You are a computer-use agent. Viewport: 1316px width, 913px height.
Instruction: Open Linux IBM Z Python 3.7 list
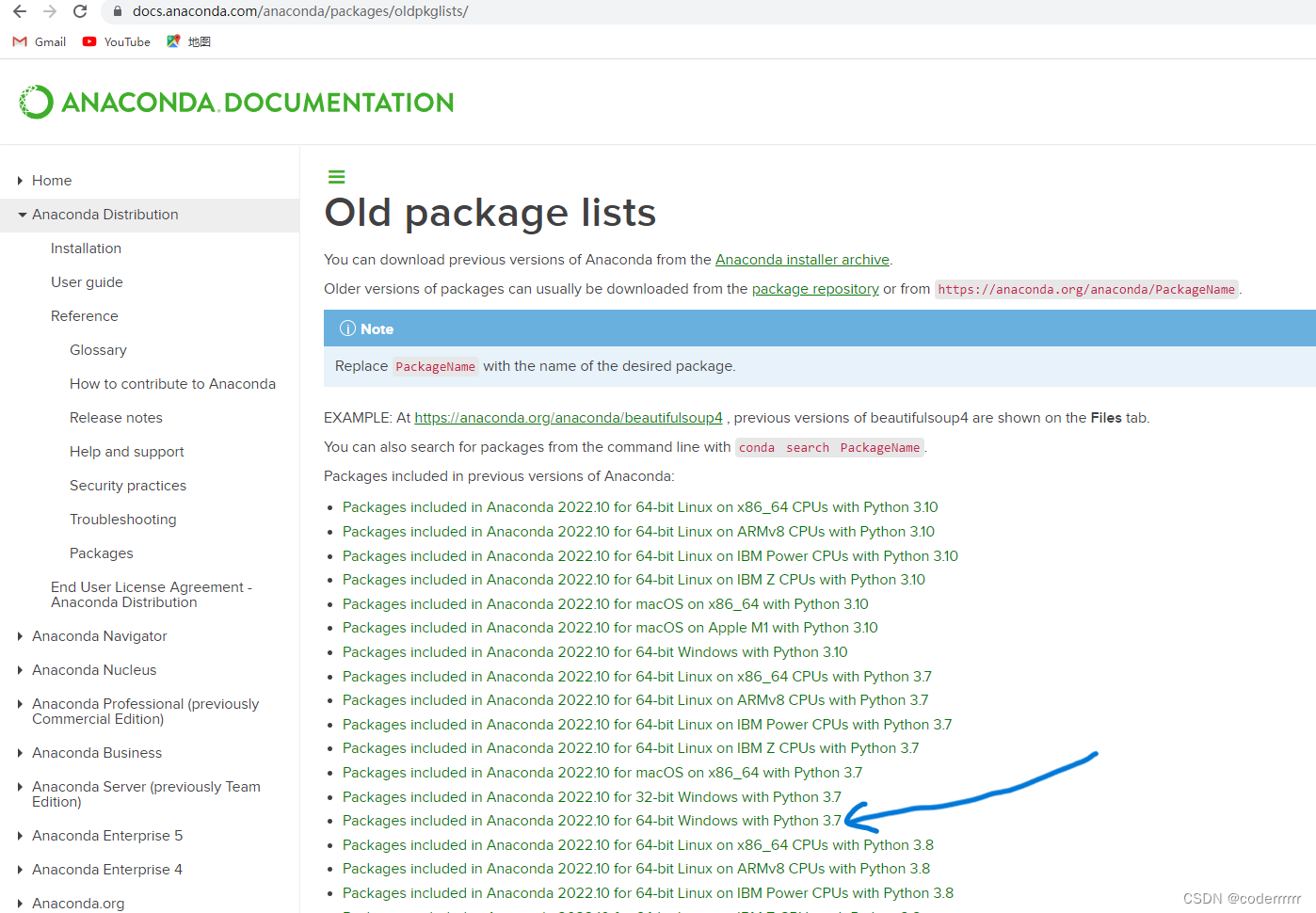coord(631,748)
